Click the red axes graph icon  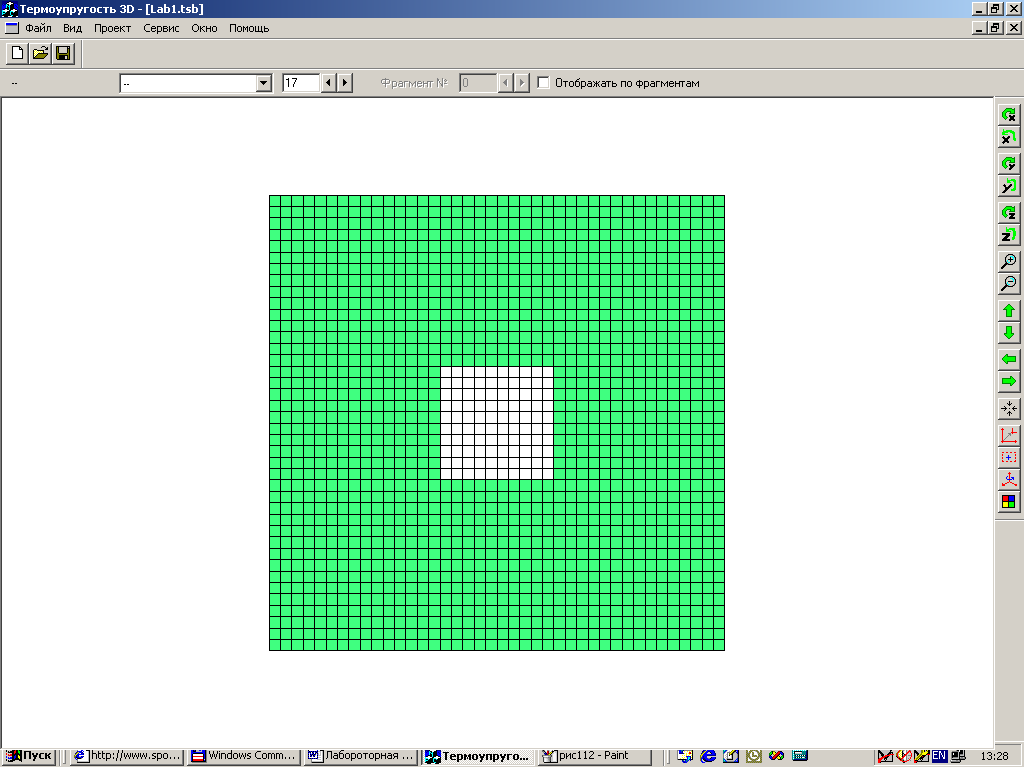(x=1009, y=436)
